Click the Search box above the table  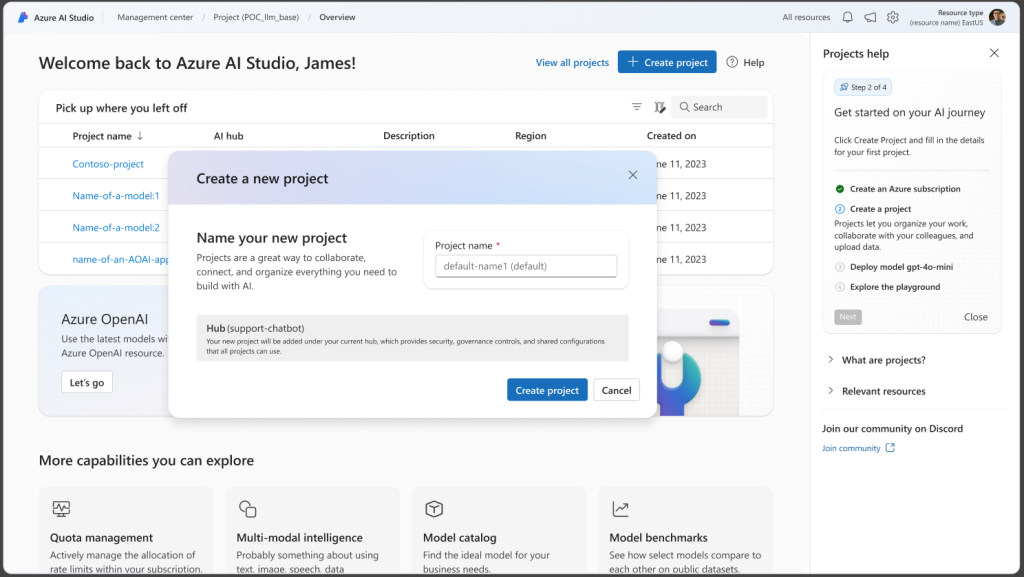[719, 107]
